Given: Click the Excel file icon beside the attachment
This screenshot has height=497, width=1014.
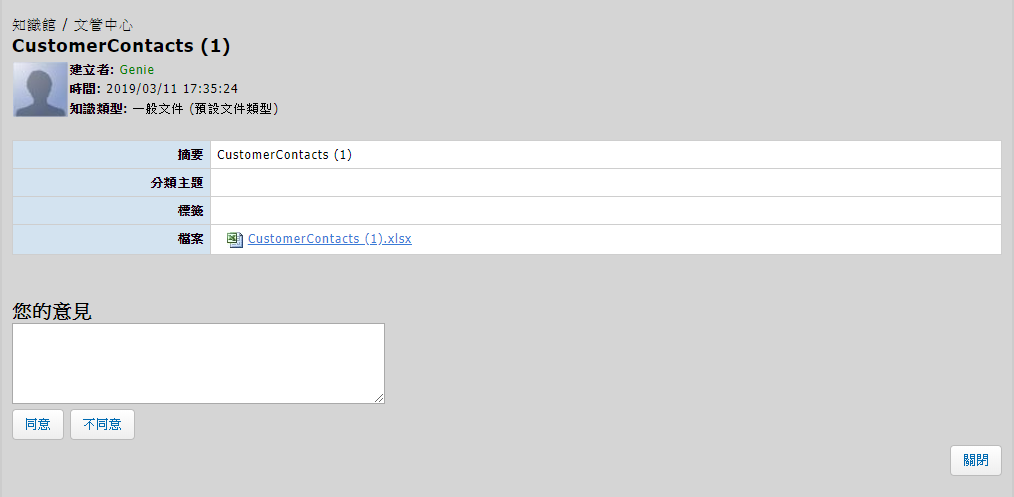Looking at the screenshot, I should click(235, 239).
